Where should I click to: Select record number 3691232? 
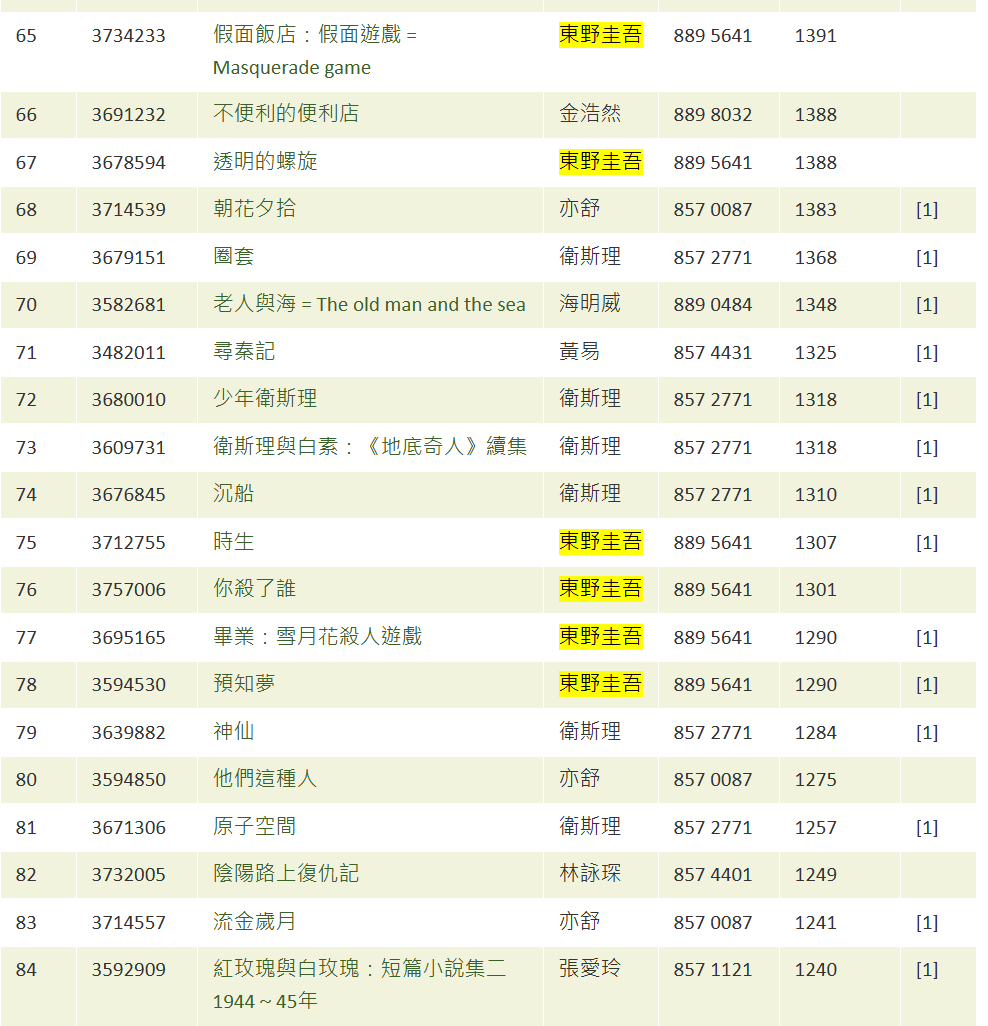click(x=128, y=115)
